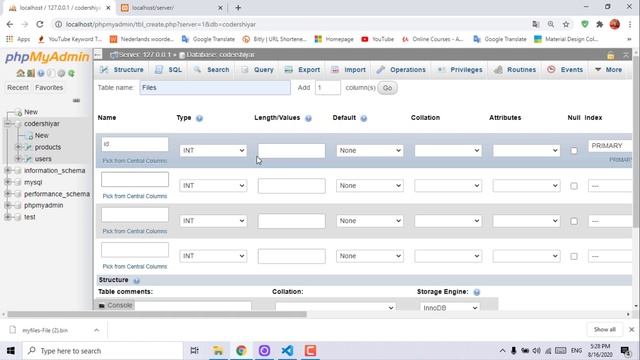
Task: Click the horizontal scrollbar thumb
Action: pos(157,314)
